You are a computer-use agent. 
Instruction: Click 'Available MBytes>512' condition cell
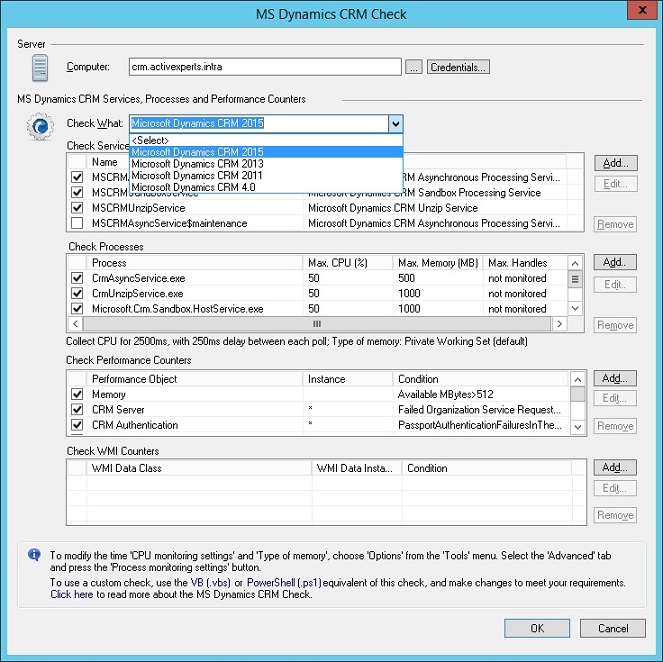[446, 394]
